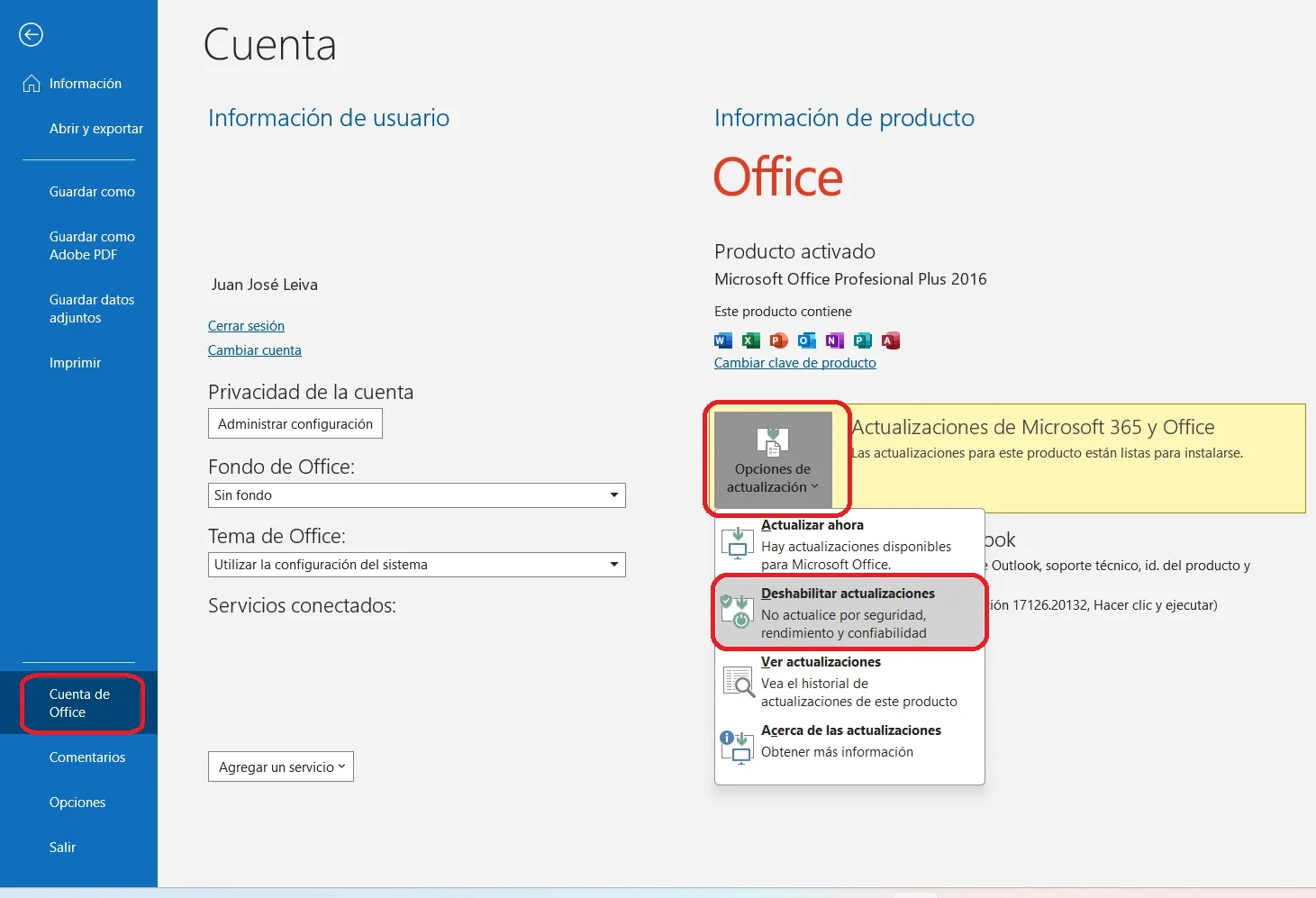
Task: Select Ver actualizaciones menu entry
Action: pyautogui.click(x=849, y=681)
